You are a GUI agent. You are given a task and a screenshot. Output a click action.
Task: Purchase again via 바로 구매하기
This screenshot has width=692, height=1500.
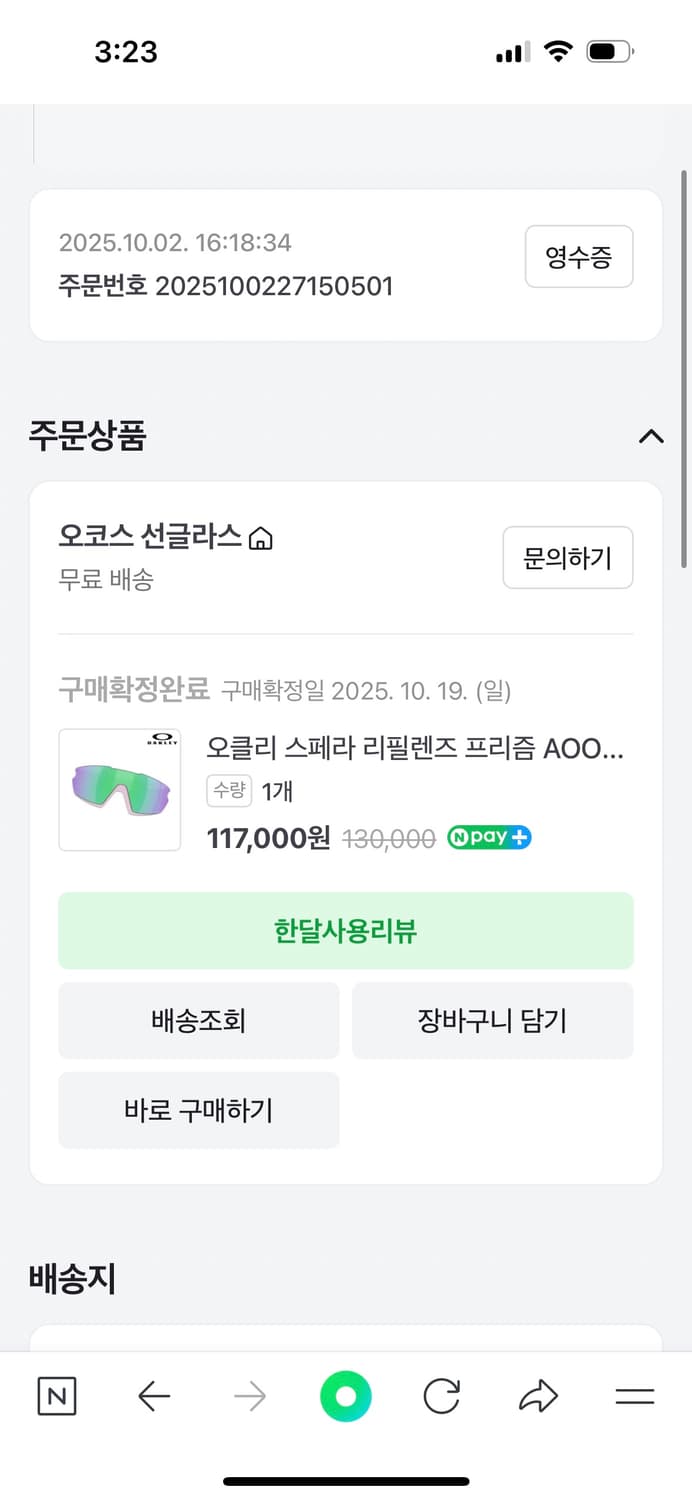pos(198,1110)
